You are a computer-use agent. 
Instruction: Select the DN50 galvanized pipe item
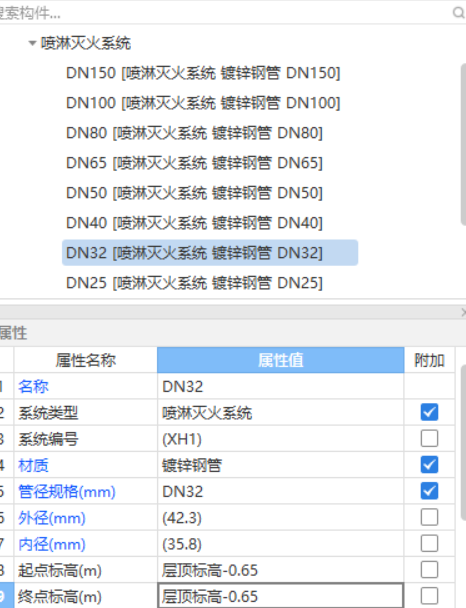(x=194, y=193)
